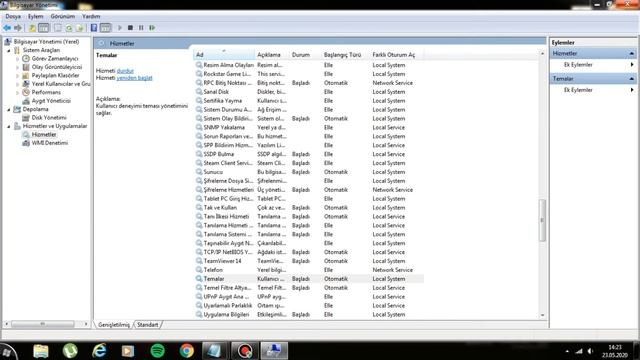Viewport: 640px width, 360px height.
Task: Click the Forward arrow in toolbar
Action: 18,28
